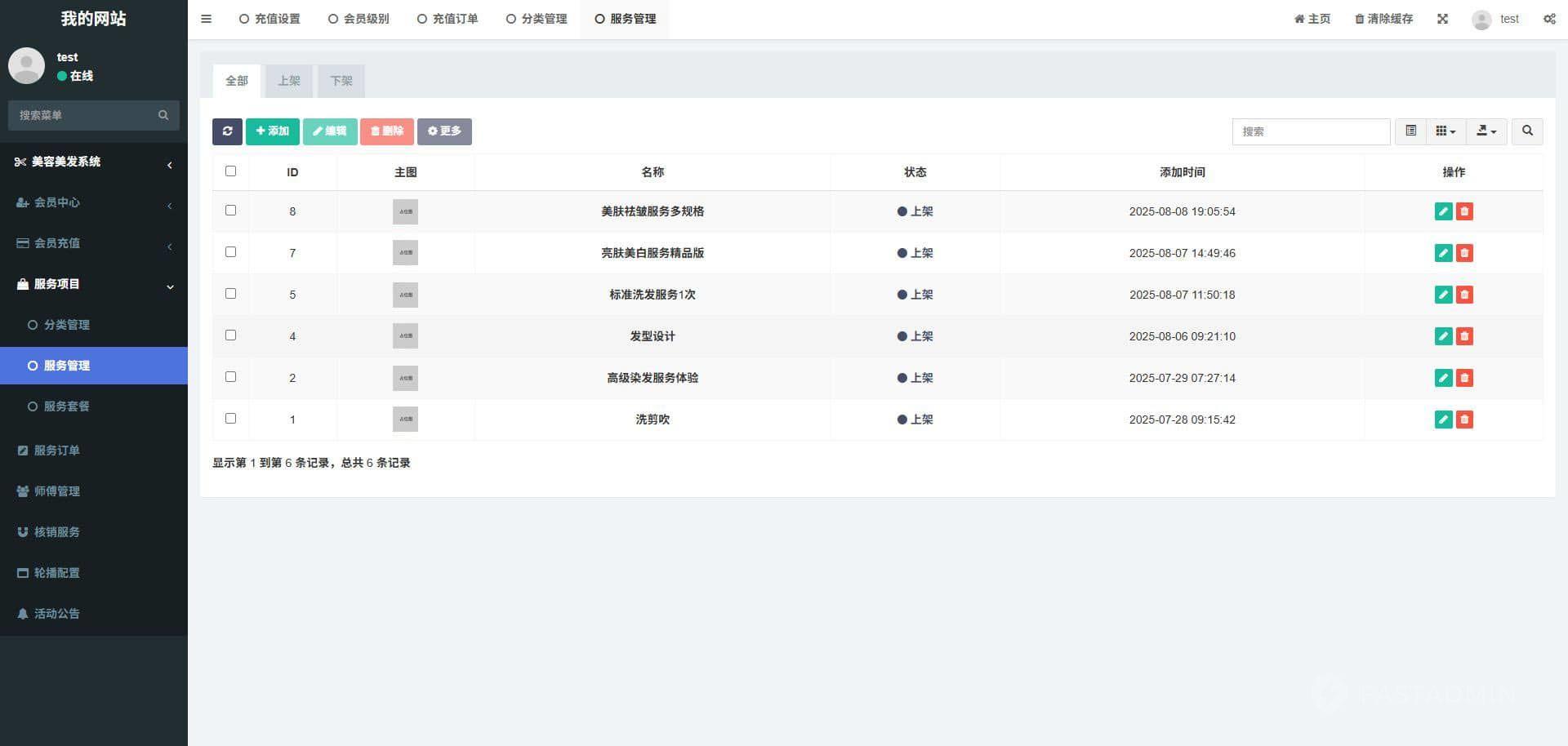
Task: Click the refresh table icon button
Action: (x=227, y=131)
